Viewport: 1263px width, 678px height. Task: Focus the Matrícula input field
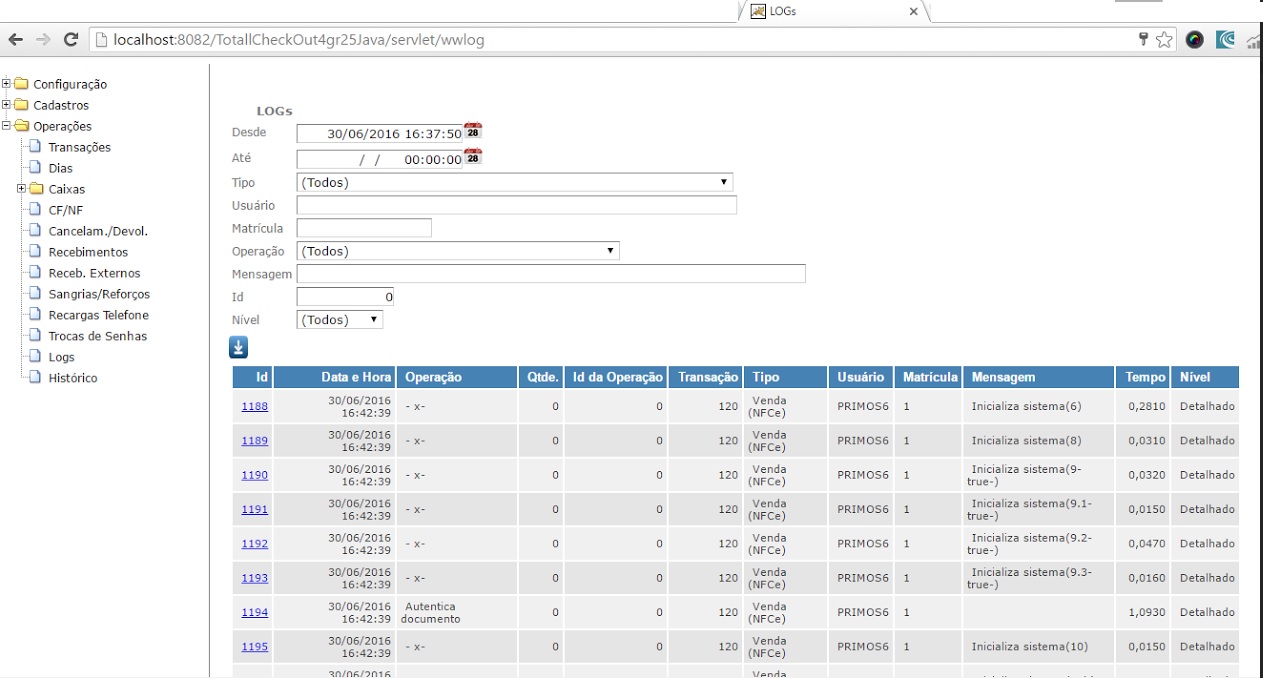pos(364,228)
